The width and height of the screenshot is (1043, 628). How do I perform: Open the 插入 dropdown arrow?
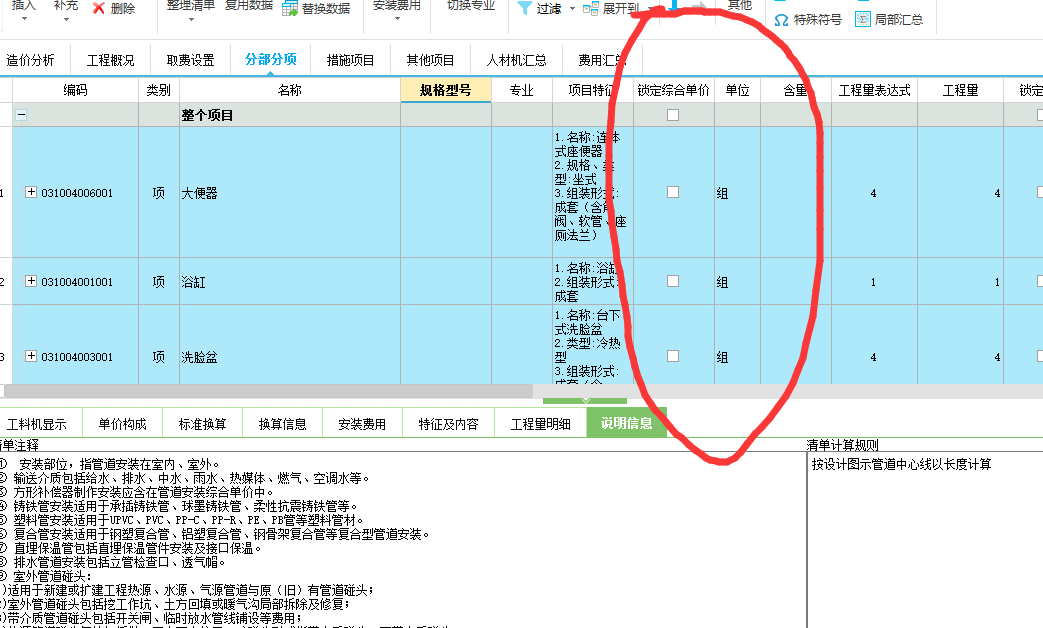(x=24, y=19)
